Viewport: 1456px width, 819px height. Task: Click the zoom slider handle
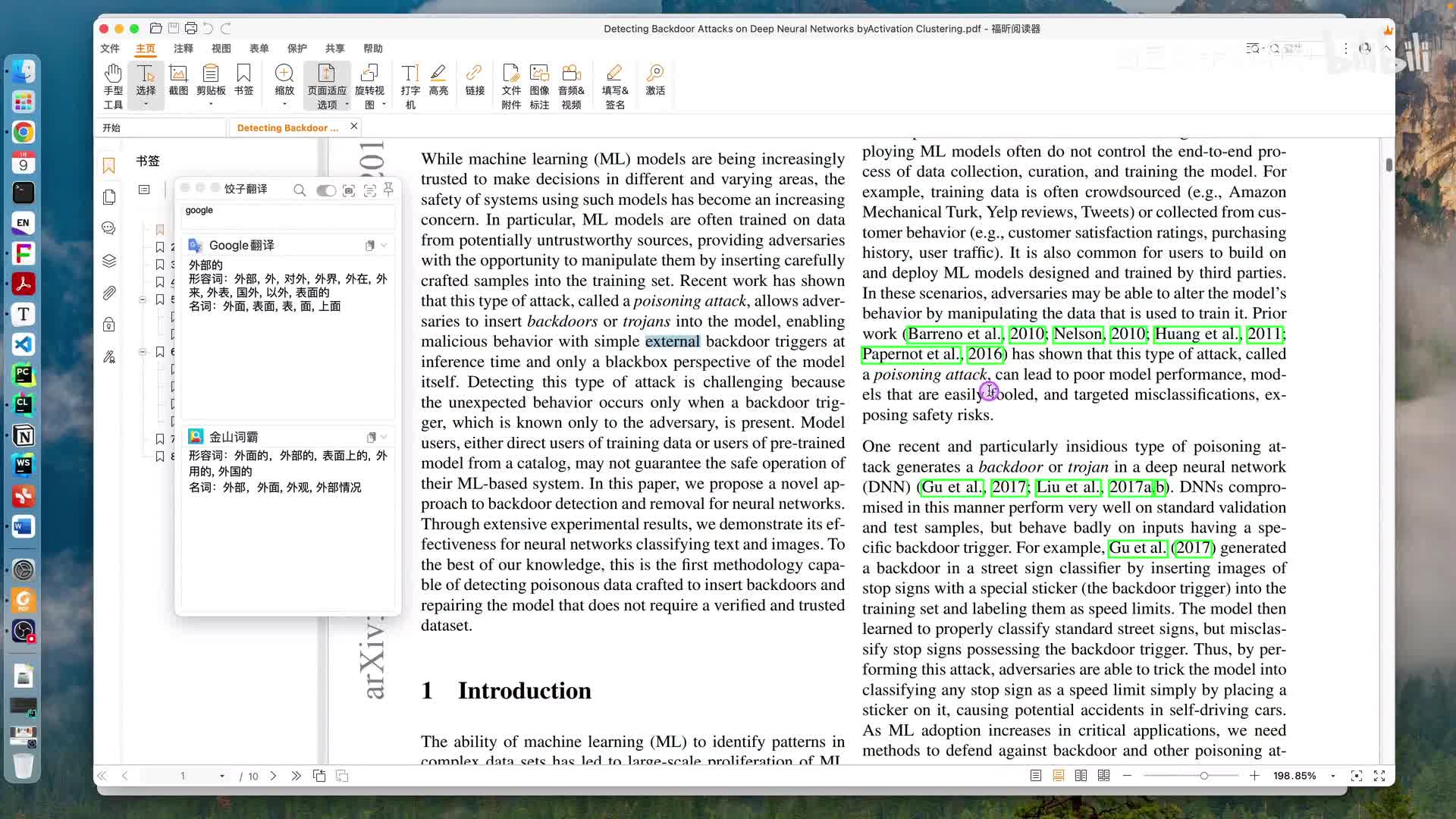(1203, 776)
